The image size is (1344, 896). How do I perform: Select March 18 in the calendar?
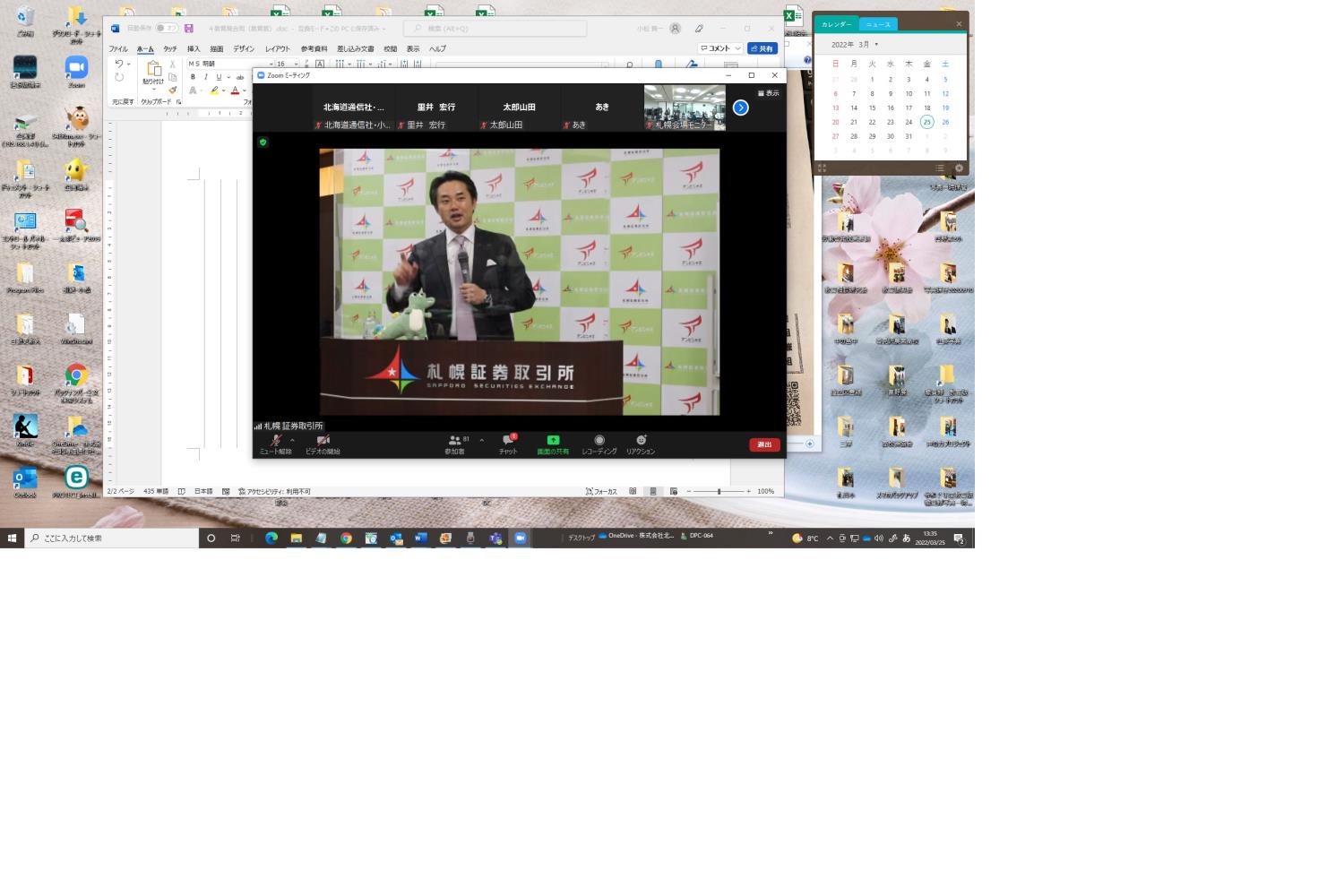926,108
